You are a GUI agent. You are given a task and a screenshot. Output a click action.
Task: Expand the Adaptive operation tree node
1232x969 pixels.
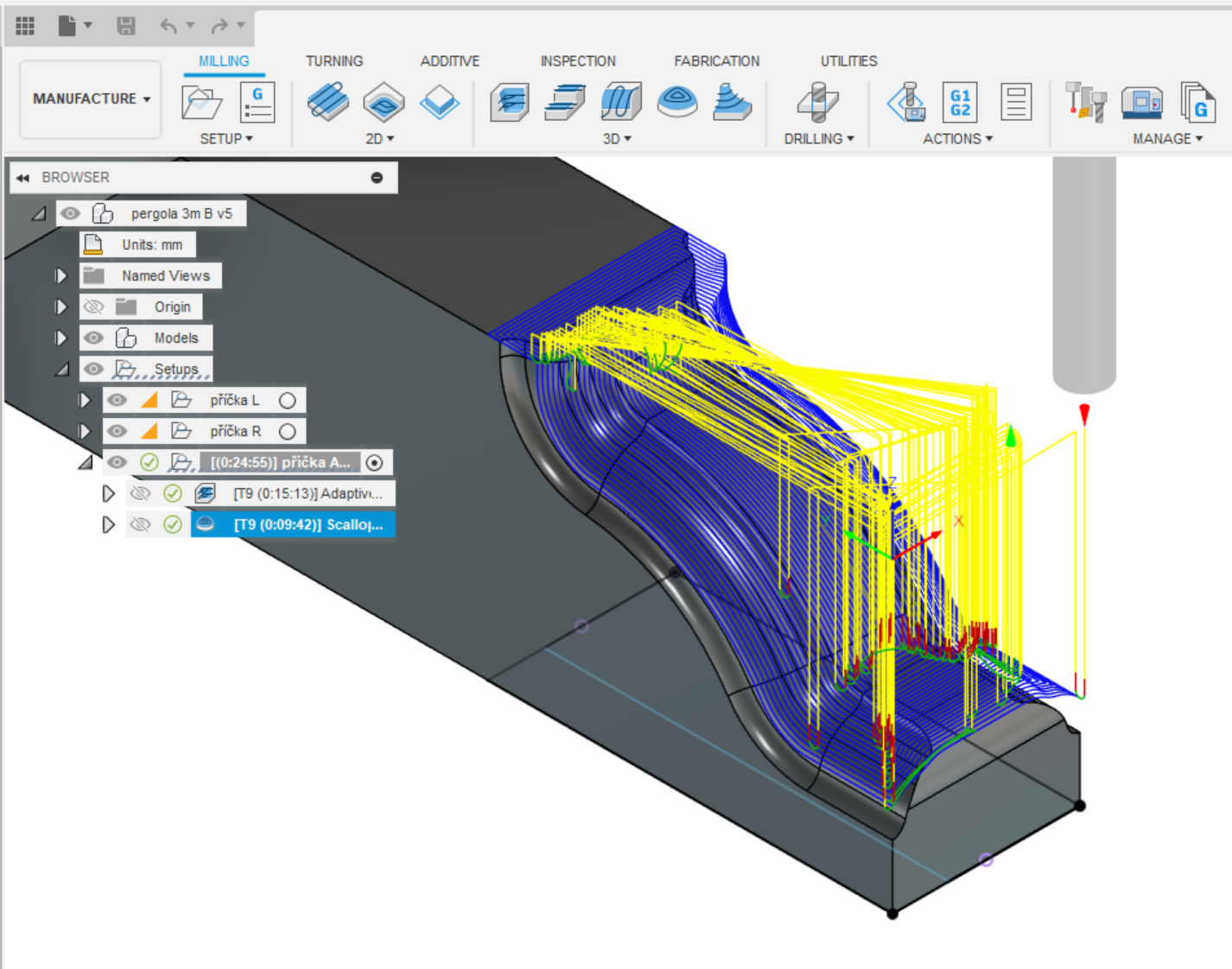pos(108,494)
